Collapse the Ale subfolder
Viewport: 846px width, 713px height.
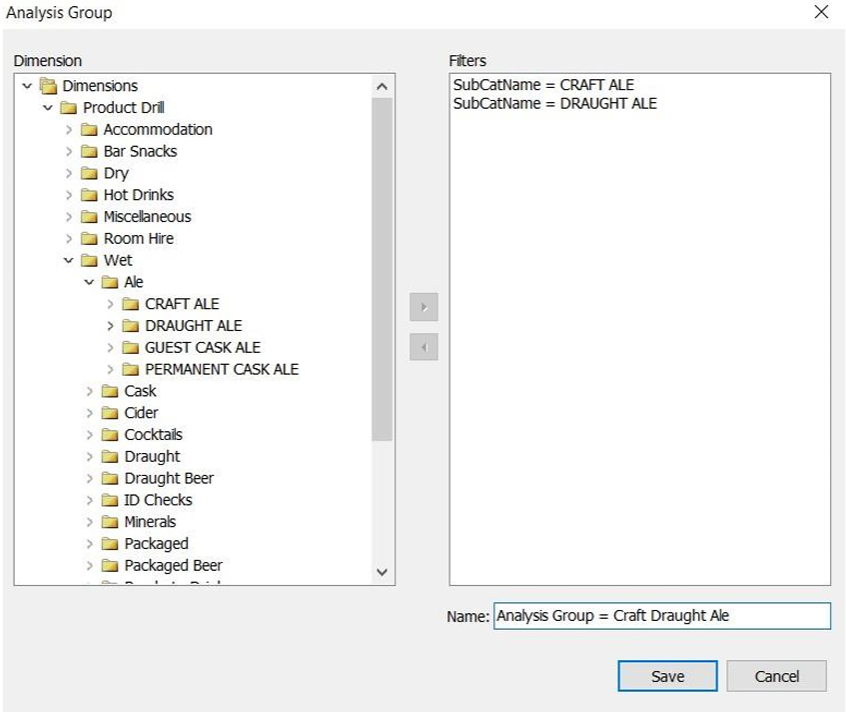89,283
